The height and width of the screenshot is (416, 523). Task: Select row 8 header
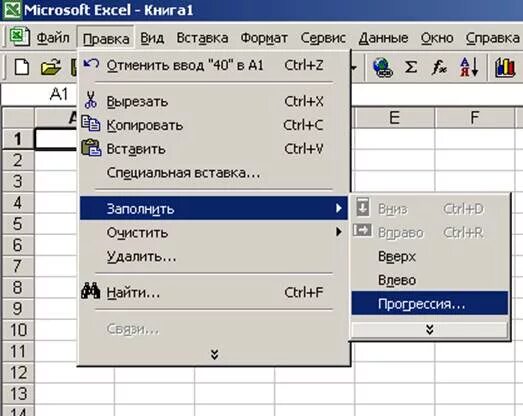18,288
